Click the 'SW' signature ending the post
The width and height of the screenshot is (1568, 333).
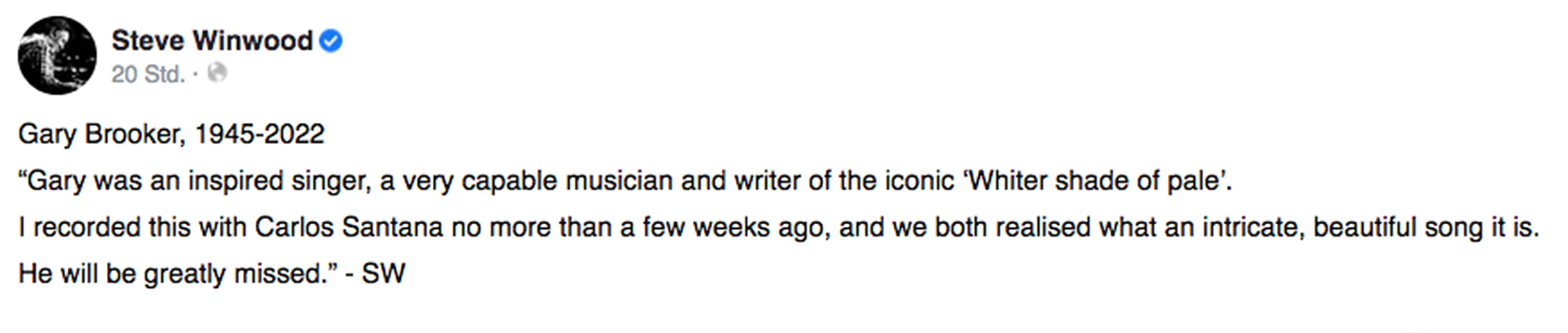click(x=383, y=274)
